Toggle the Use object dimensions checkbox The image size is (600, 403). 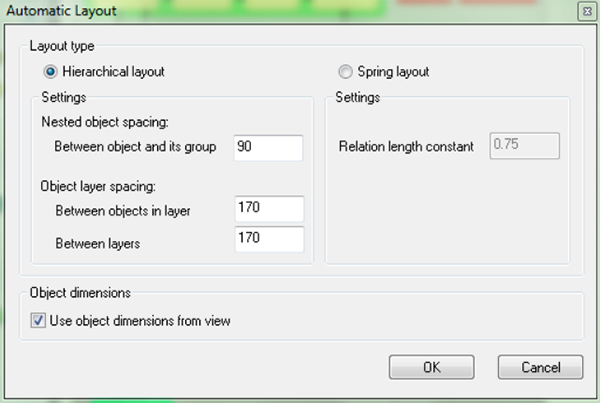[38, 320]
